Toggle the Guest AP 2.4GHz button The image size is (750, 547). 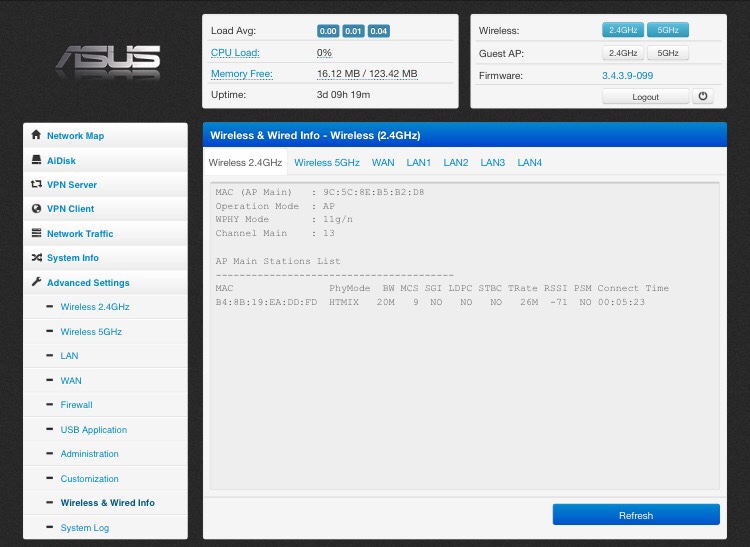coord(623,53)
